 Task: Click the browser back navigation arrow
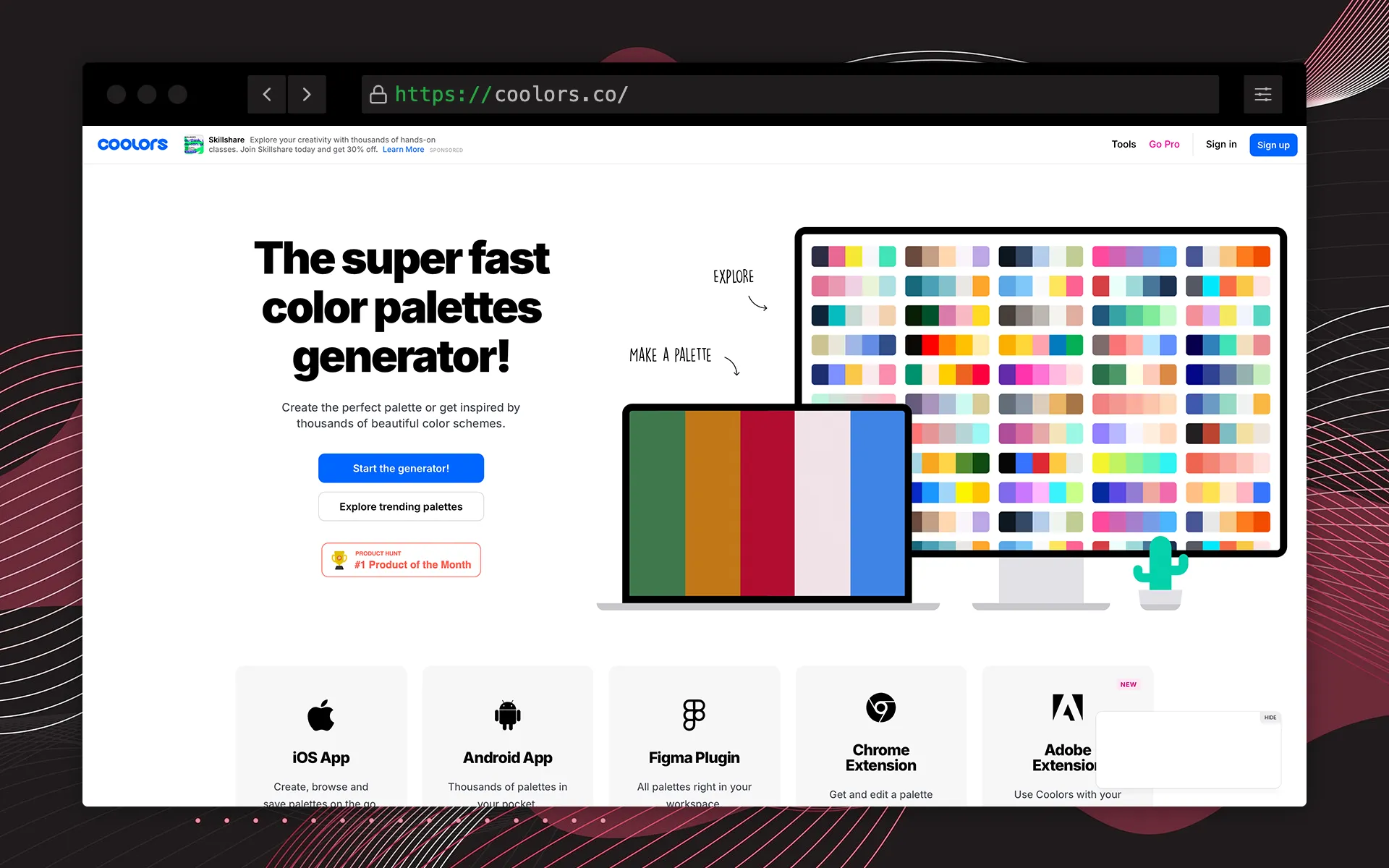click(x=266, y=94)
